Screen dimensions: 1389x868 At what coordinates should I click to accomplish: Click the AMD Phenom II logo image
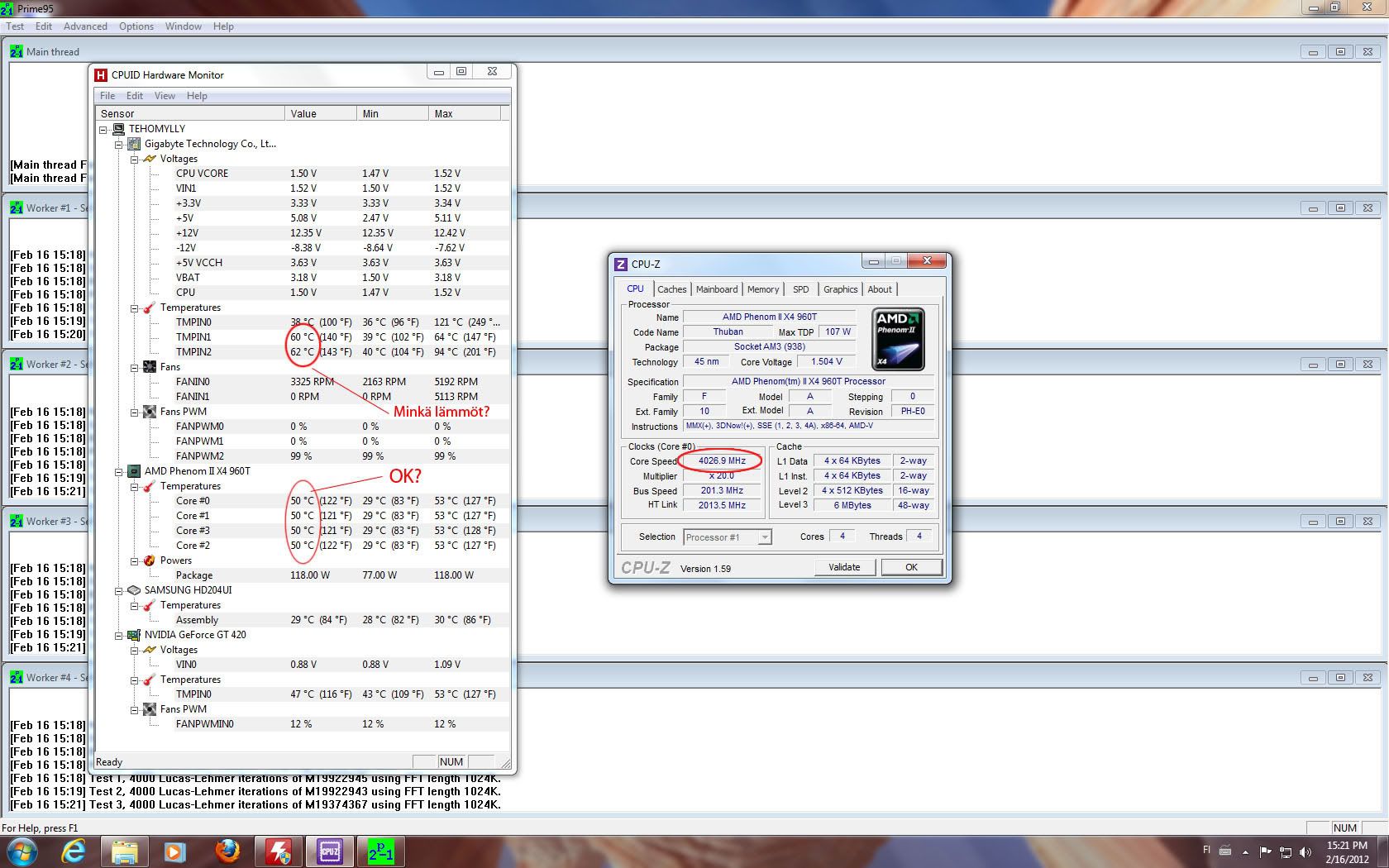coord(899,339)
